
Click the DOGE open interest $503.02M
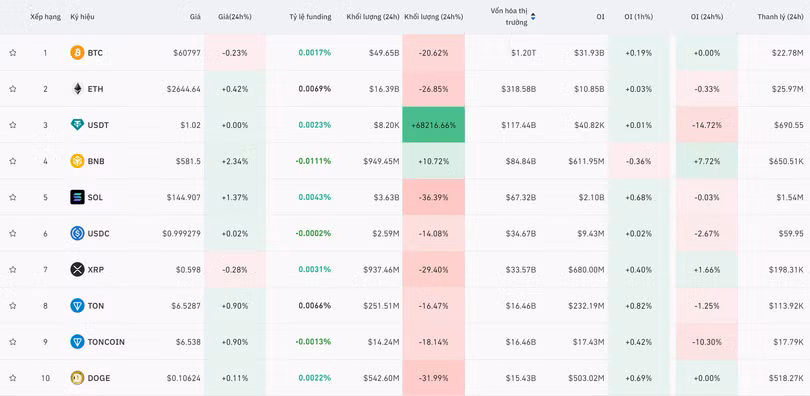click(586, 378)
